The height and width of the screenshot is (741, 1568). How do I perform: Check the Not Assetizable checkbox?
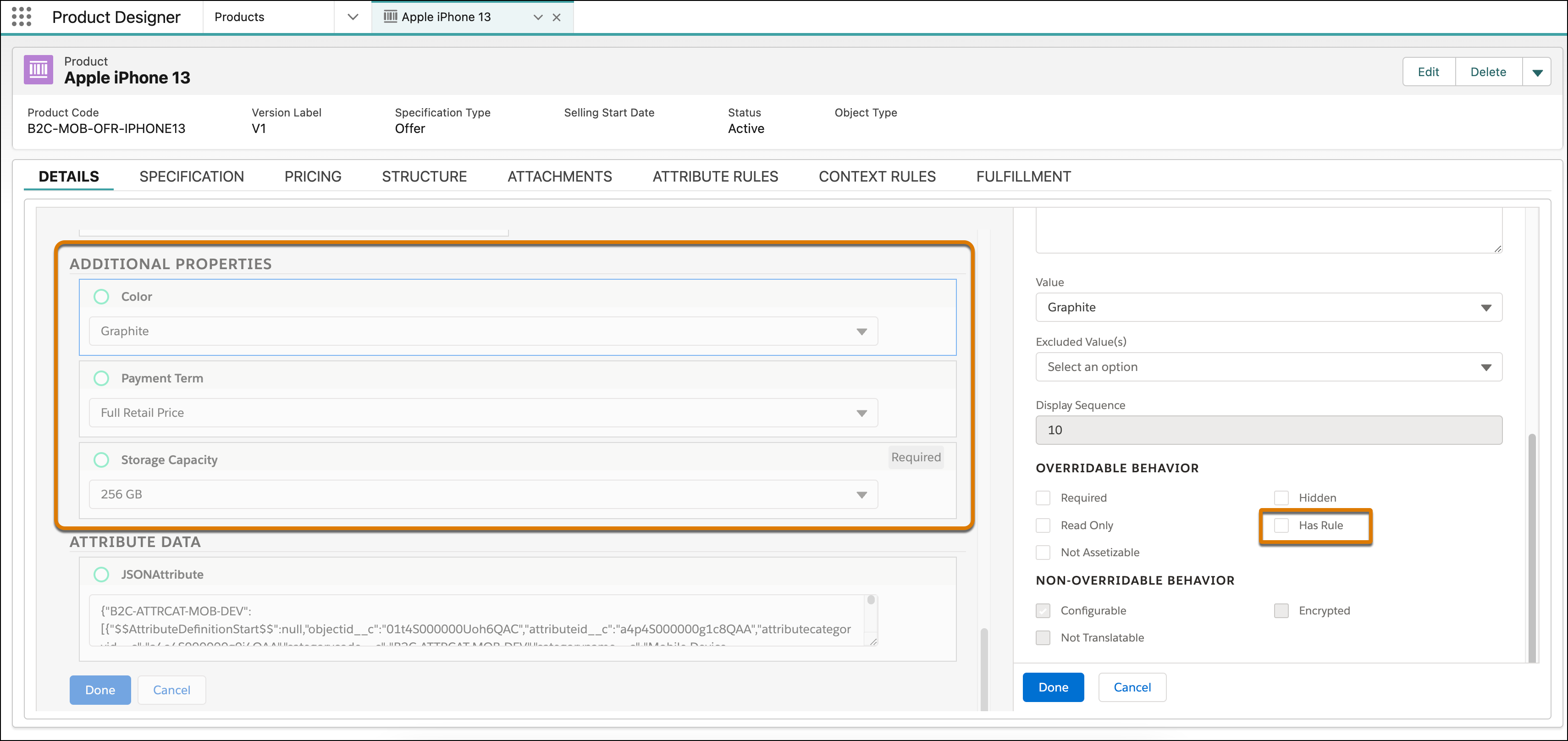1043,553
